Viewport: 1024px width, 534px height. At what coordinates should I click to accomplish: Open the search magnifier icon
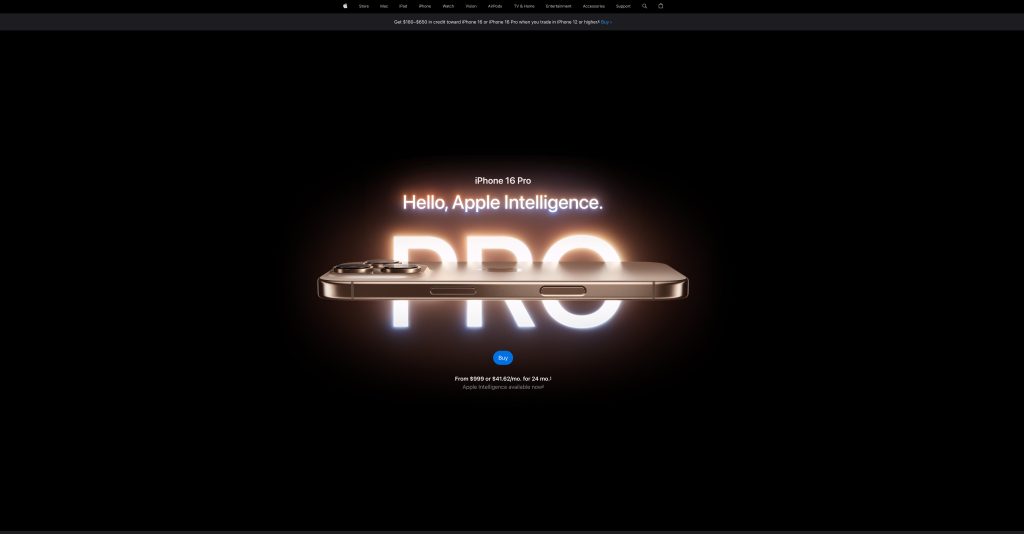pos(645,6)
